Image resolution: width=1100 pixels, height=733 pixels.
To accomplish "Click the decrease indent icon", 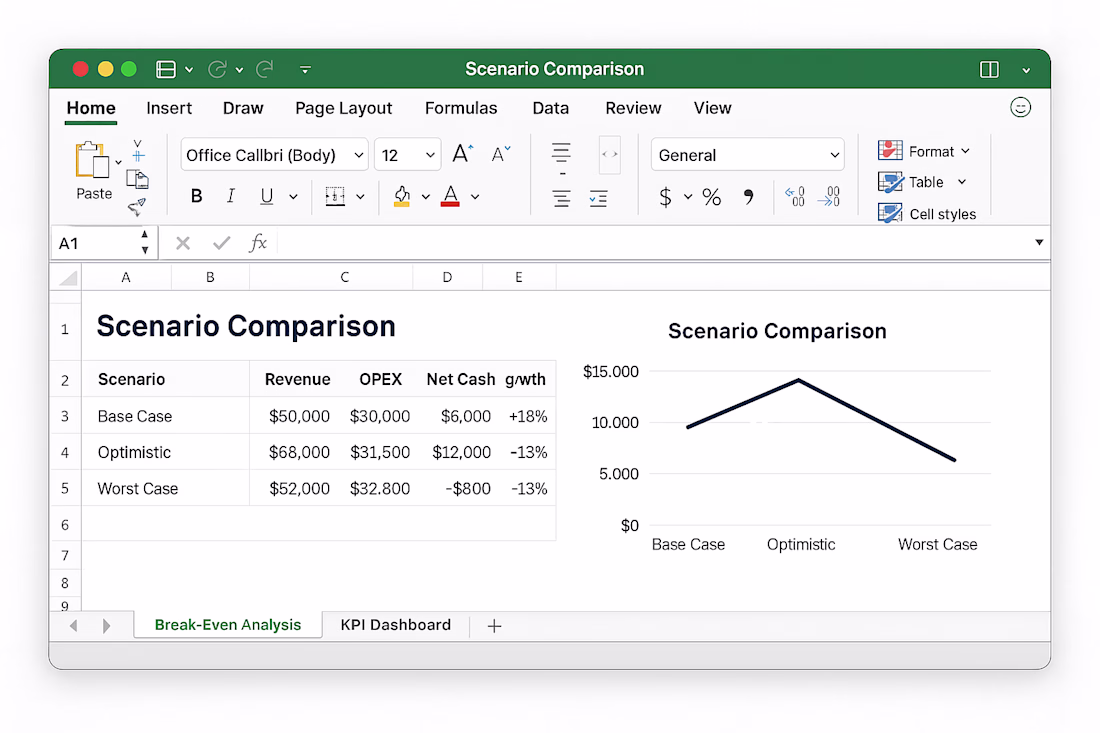I will coord(598,199).
